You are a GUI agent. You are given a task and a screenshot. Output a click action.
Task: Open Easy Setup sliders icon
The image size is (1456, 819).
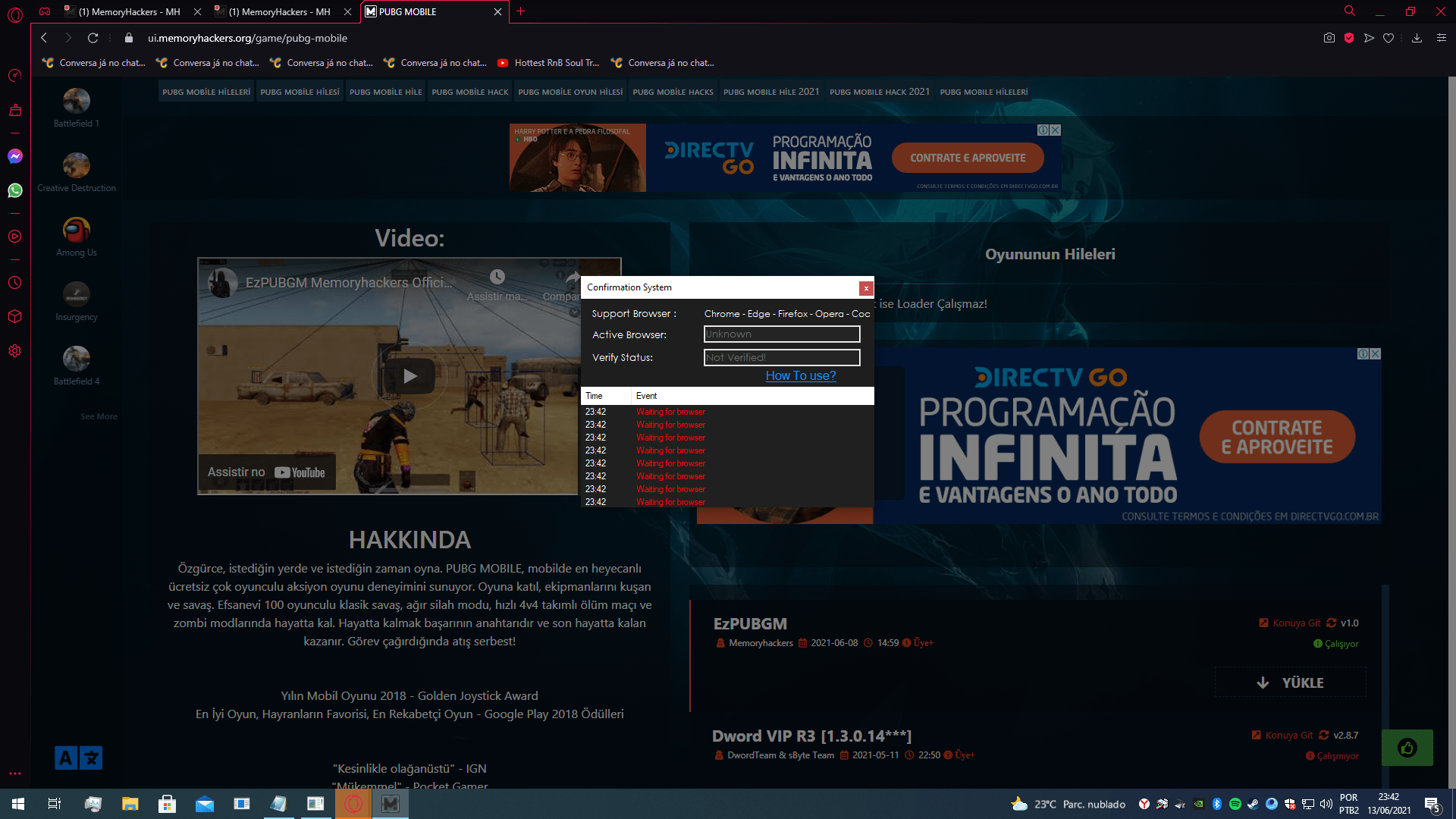tap(1442, 38)
